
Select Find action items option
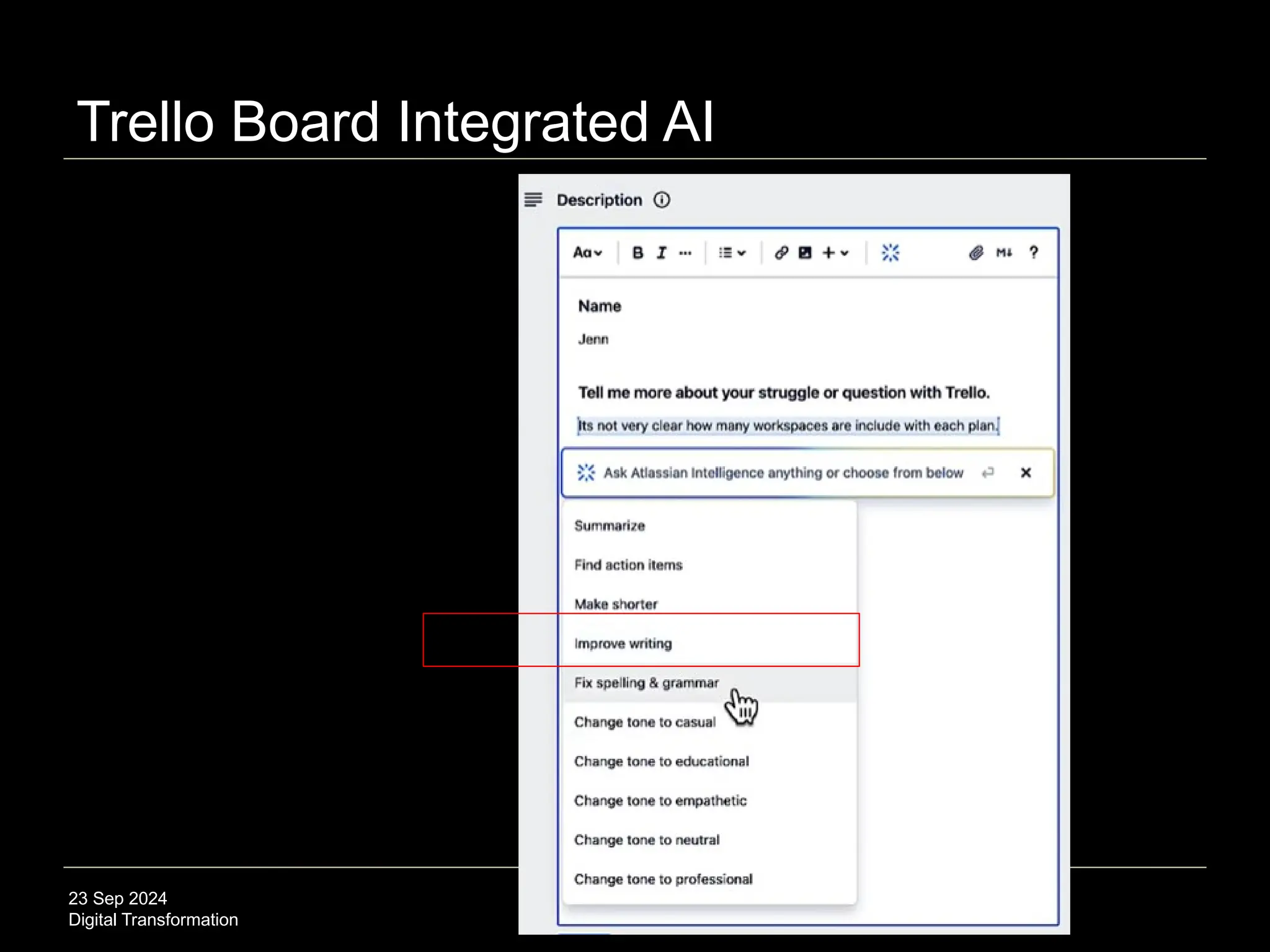click(x=709, y=565)
